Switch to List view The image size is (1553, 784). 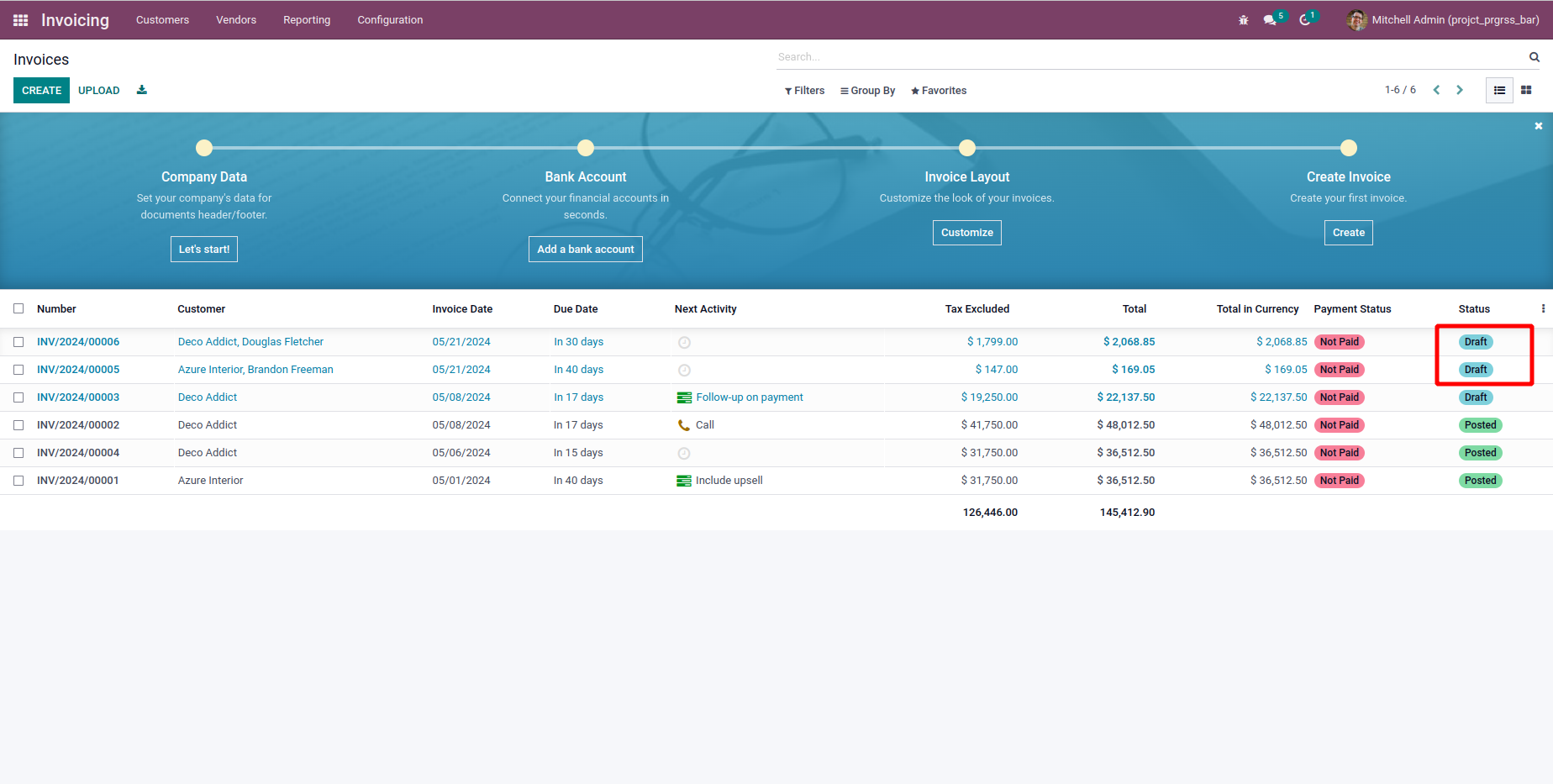1499,90
